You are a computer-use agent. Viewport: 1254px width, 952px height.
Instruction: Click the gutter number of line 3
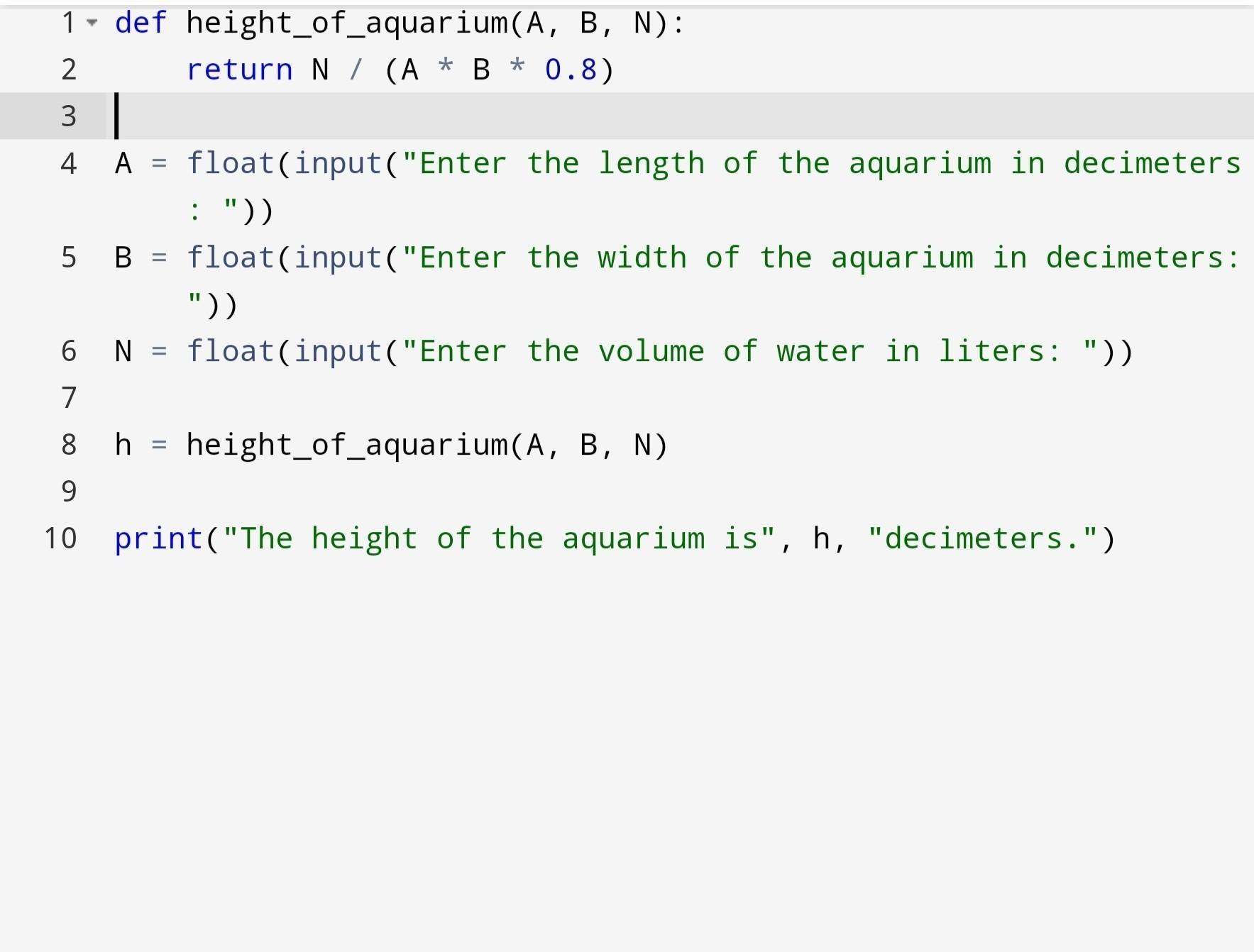pos(68,116)
